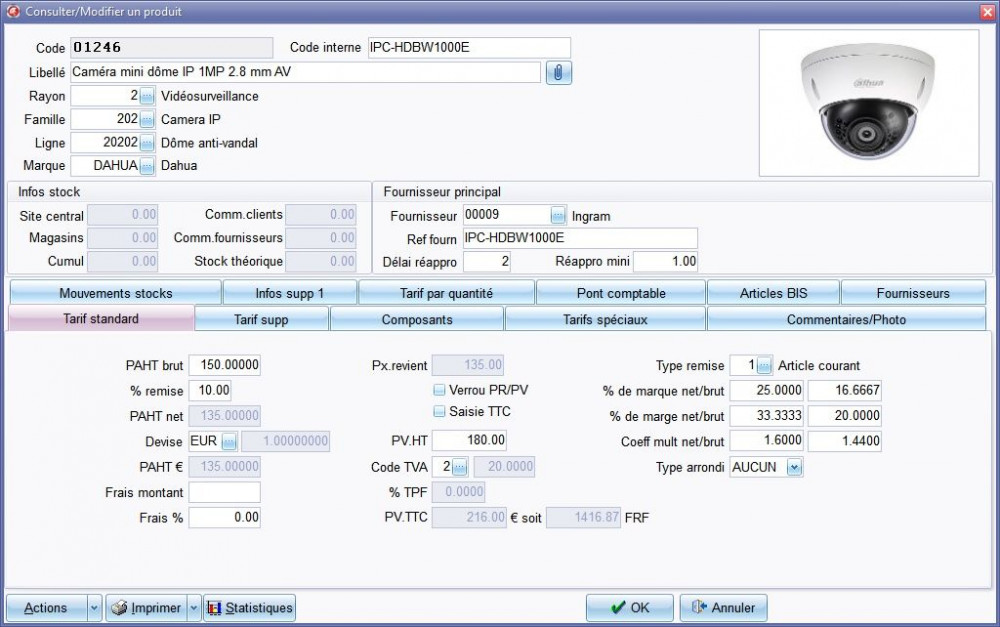Expand the Type arrondi dropdown

(x=794, y=467)
